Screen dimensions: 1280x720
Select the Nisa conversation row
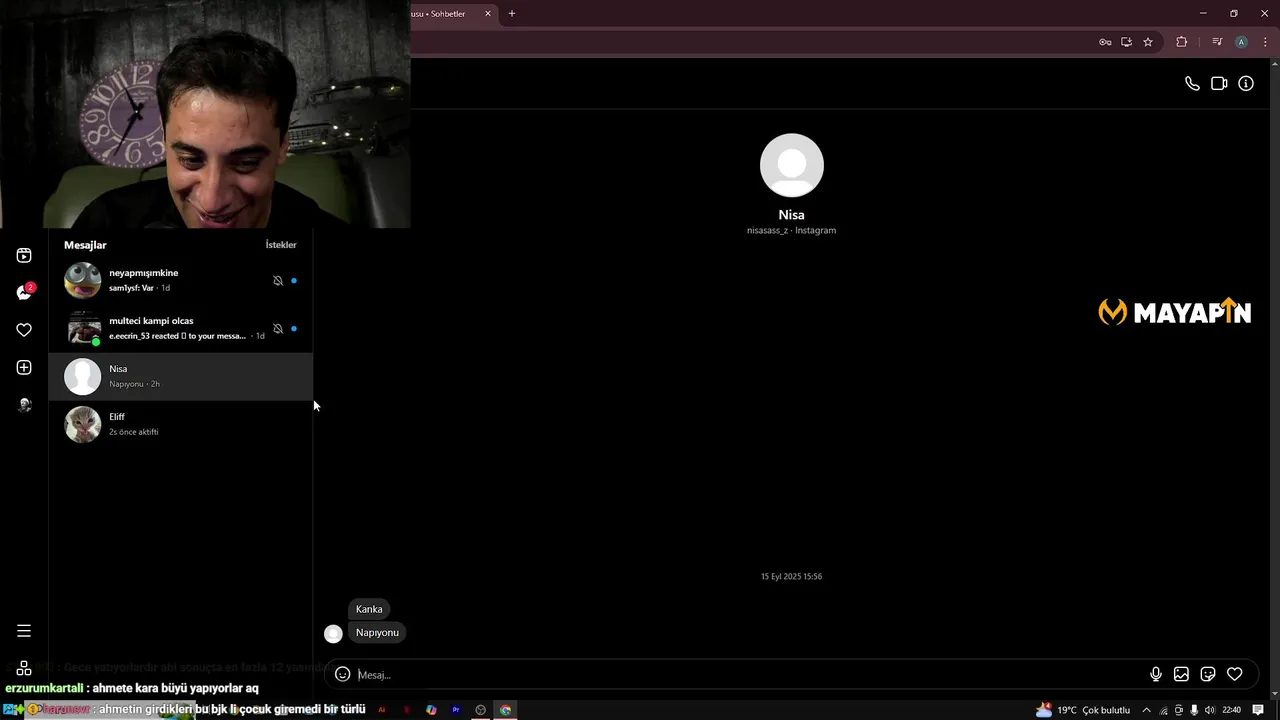(x=180, y=376)
